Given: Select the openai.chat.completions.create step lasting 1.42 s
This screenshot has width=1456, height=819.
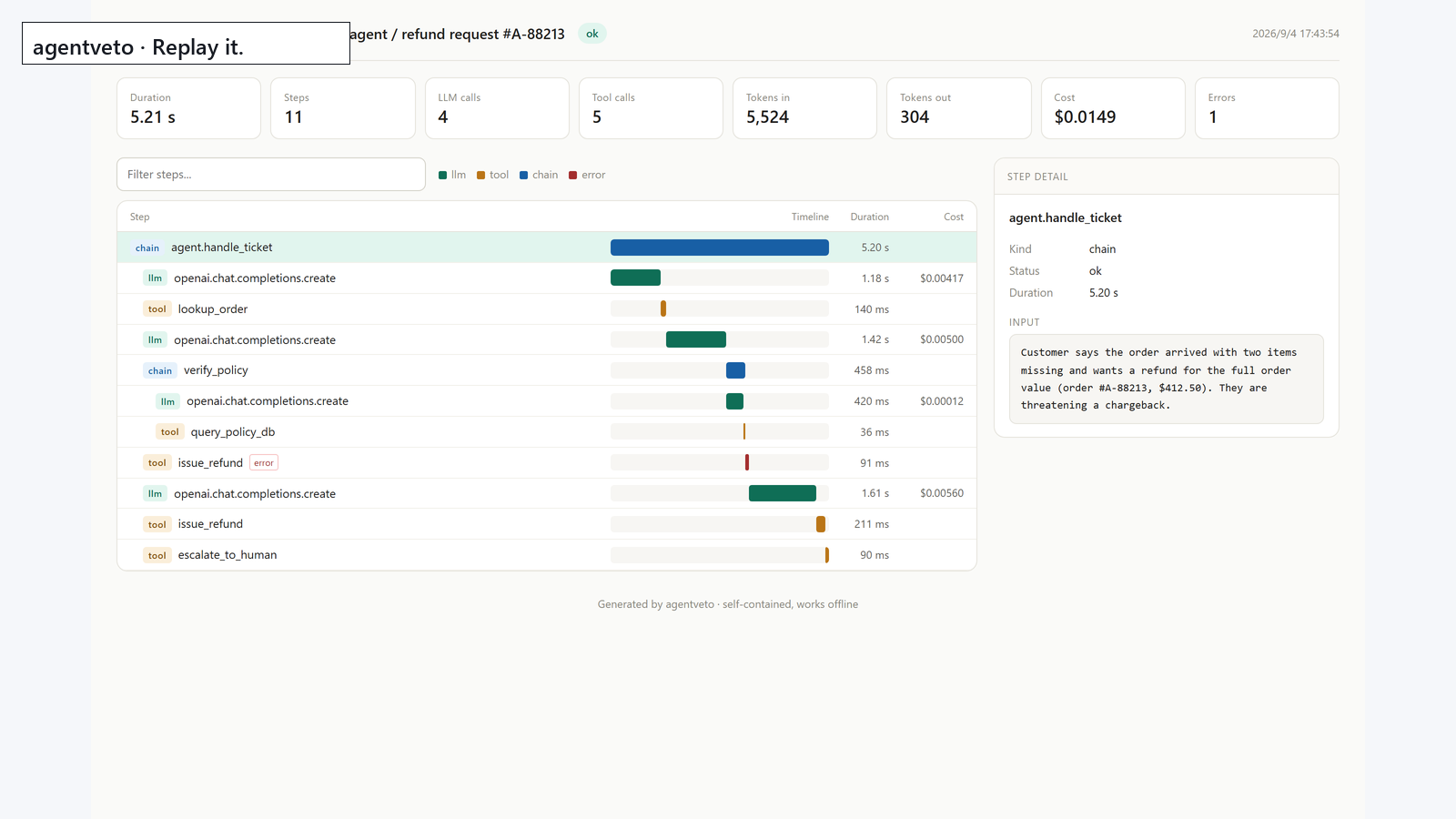Looking at the screenshot, I should point(547,339).
